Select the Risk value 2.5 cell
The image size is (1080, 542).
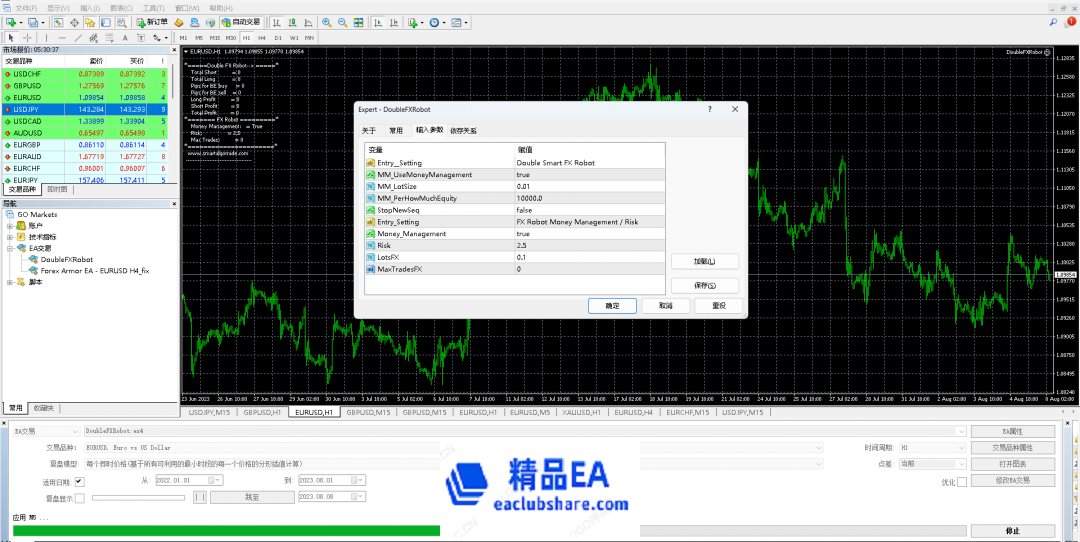[590, 245]
